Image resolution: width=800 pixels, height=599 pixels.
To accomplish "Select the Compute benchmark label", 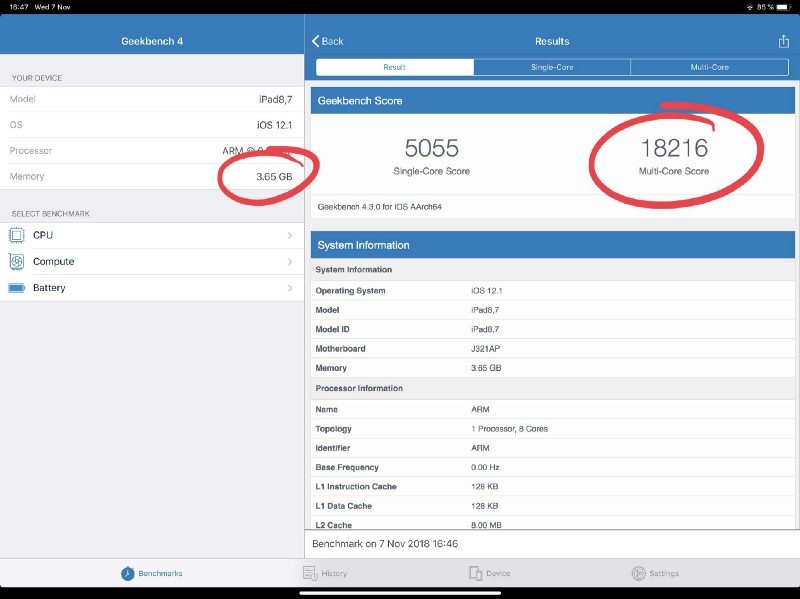I will [x=54, y=262].
